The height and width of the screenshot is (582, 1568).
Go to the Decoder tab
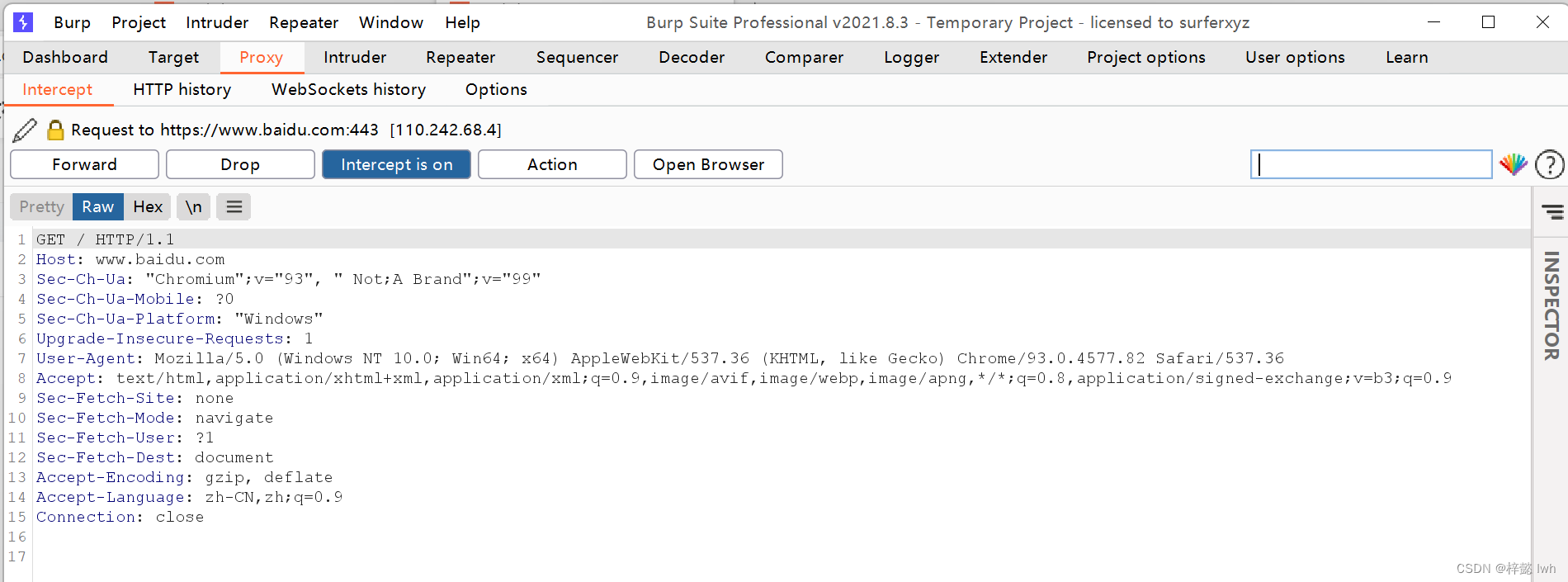pos(692,57)
